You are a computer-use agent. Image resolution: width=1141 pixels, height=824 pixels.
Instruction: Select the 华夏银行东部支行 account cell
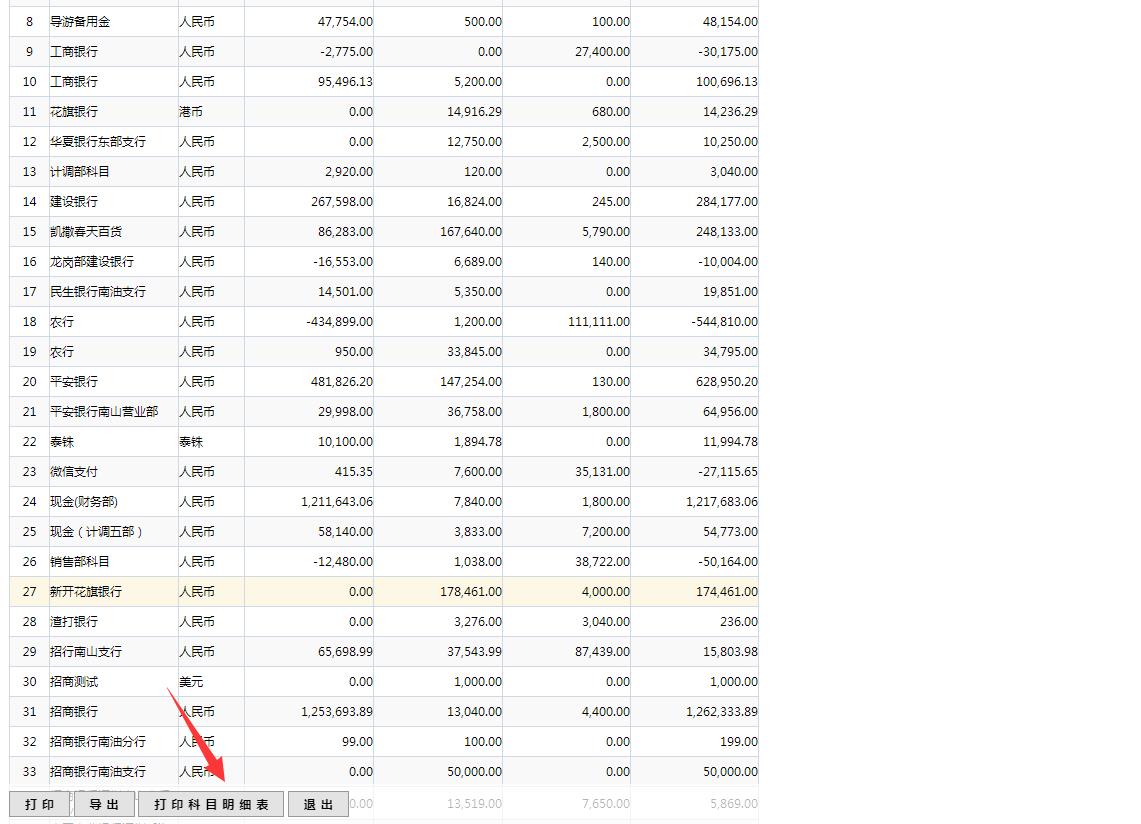tap(98, 142)
